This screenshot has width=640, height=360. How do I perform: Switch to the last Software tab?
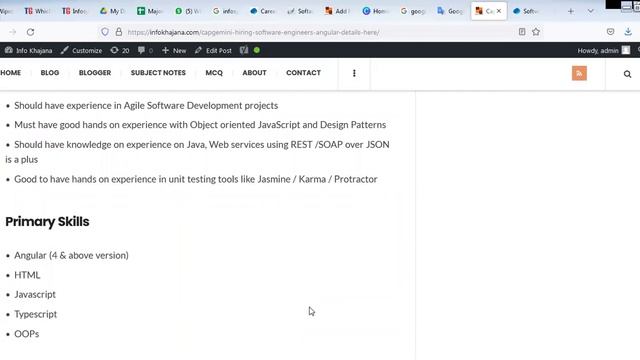point(527,11)
